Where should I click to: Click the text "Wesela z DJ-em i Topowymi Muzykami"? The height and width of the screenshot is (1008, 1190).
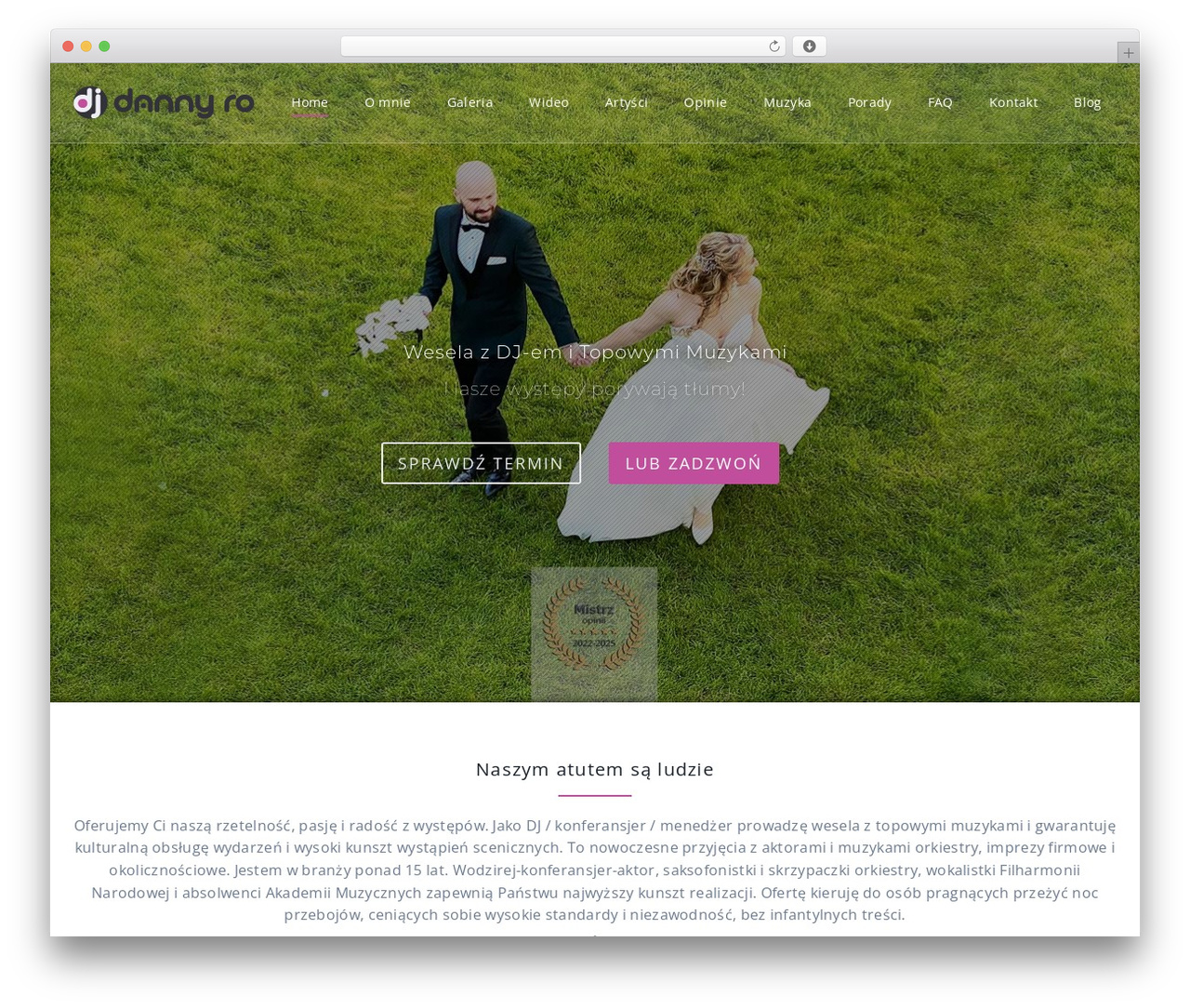point(595,352)
